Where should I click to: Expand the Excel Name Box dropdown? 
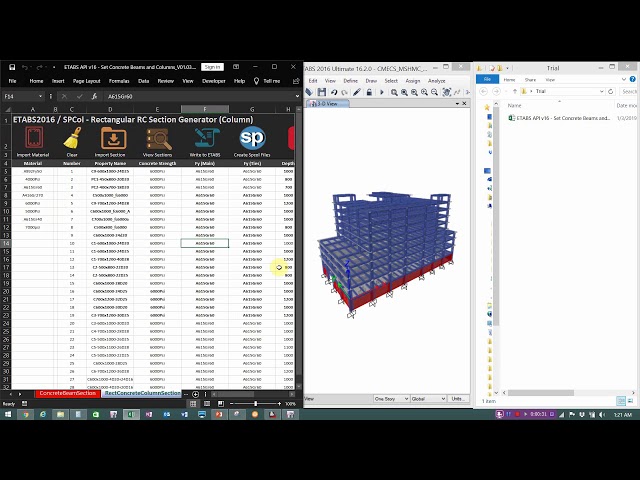pyautogui.click(x=40, y=96)
